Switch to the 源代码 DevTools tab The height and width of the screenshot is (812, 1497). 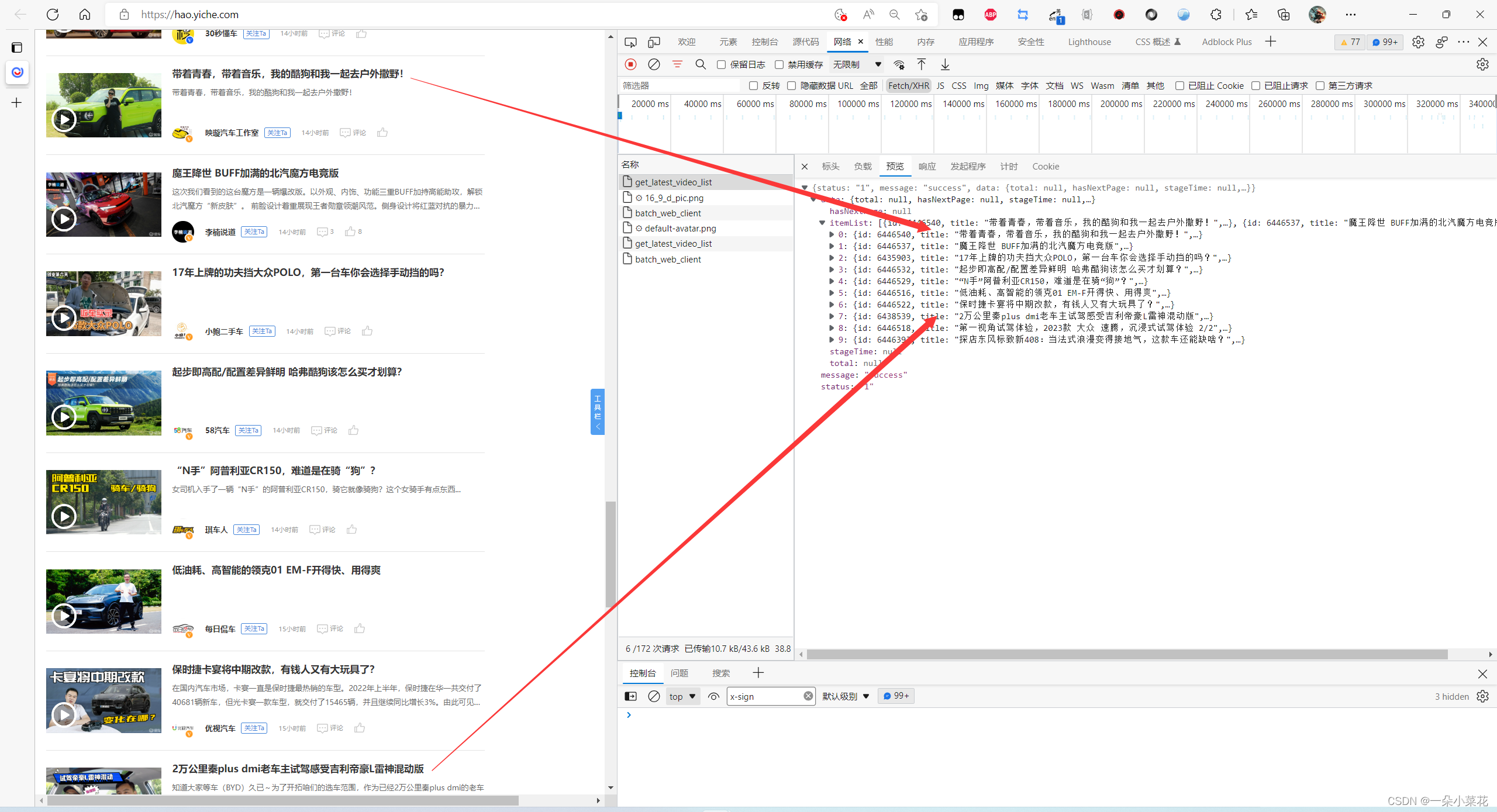[x=805, y=42]
